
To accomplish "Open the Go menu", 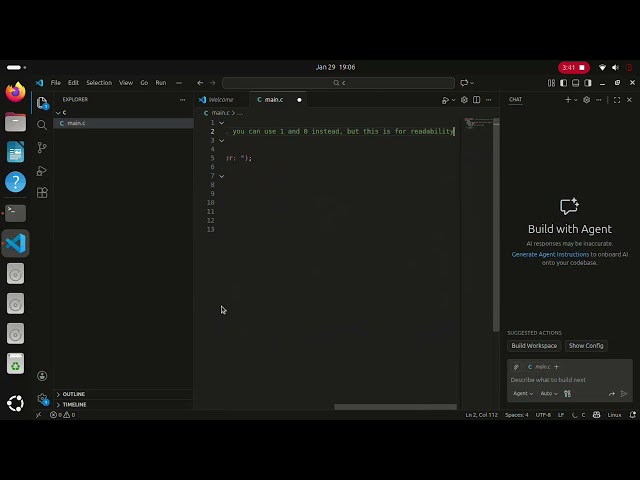I will click(144, 83).
